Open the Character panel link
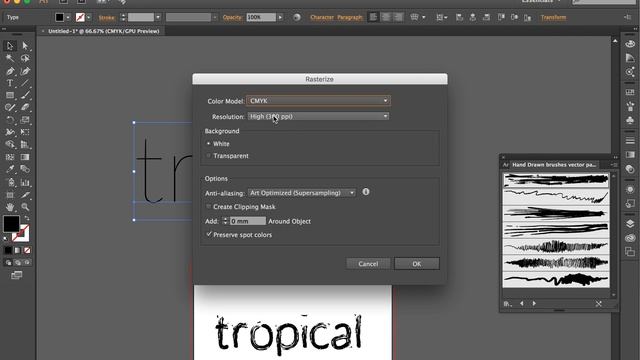Screen dimensions: 640x360 point(322,18)
